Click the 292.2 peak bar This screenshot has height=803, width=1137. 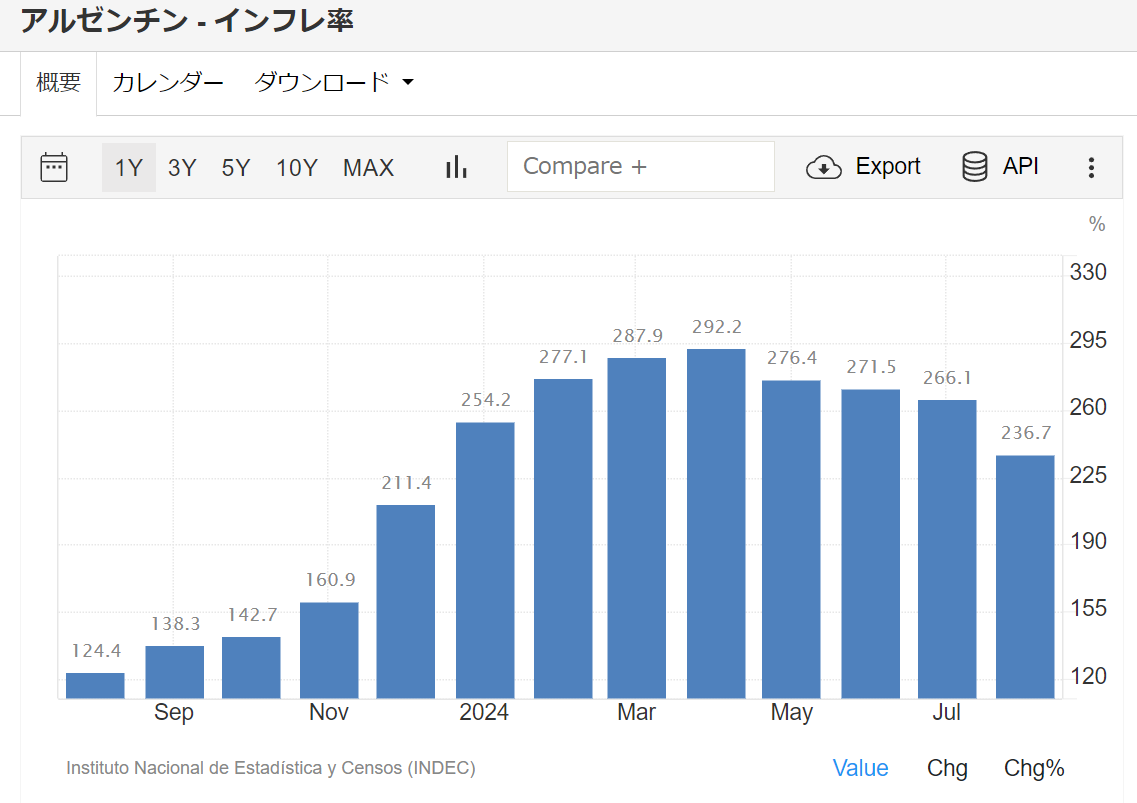(x=716, y=523)
